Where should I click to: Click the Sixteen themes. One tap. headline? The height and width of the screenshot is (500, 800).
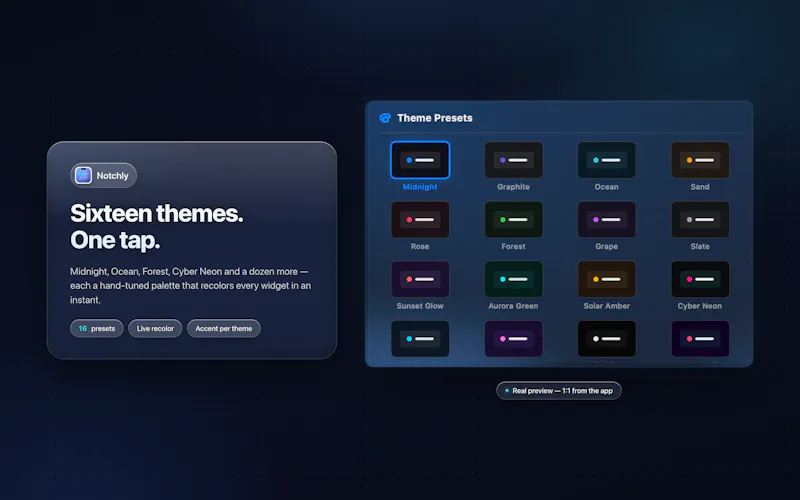(157, 227)
